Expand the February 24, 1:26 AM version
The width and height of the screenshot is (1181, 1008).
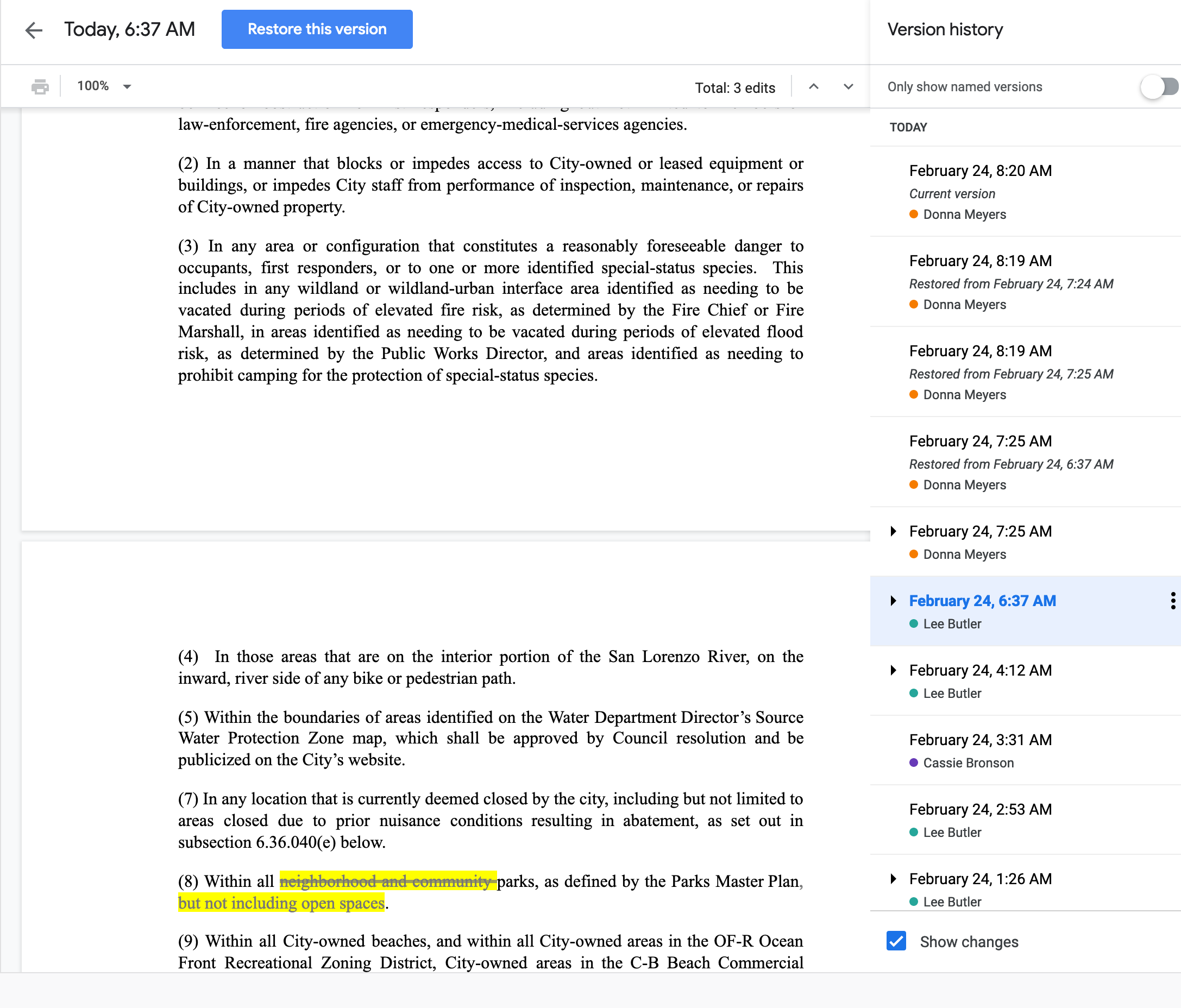point(893,879)
